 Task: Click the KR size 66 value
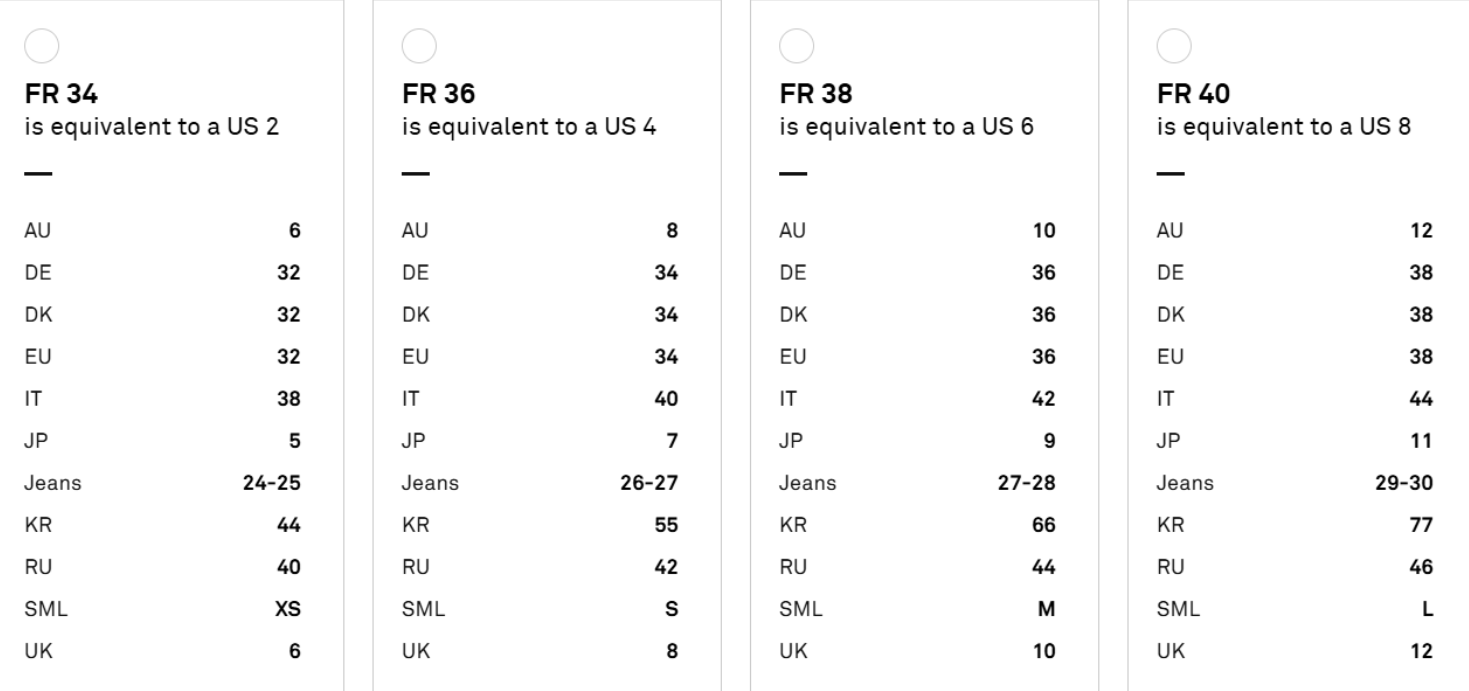coord(1043,525)
